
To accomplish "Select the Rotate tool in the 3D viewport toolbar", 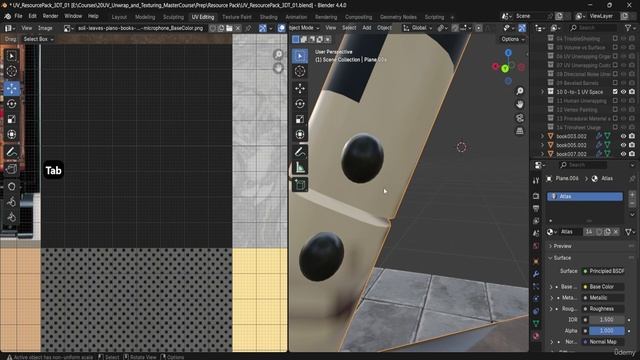I will [300, 104].
